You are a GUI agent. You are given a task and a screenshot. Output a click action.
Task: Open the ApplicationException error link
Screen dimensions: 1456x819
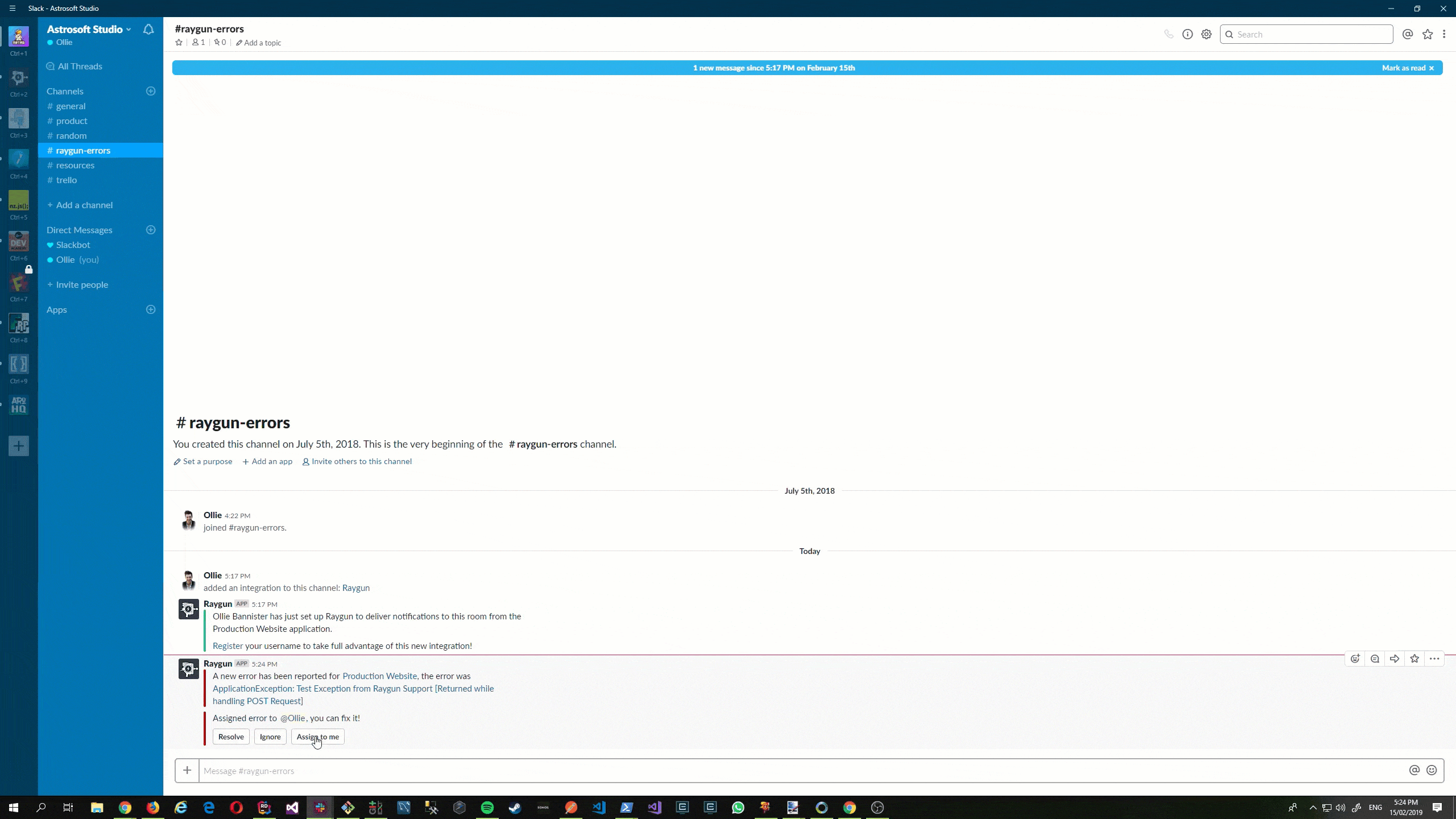click(353, 694)
